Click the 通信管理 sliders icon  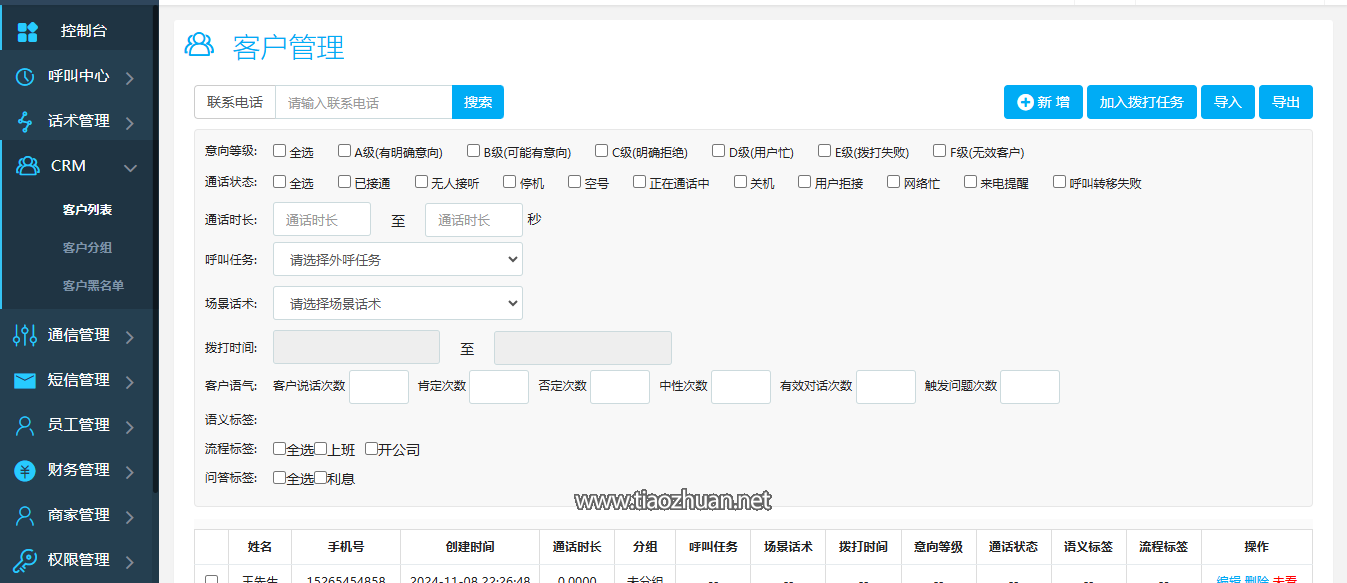coord(25,335)
